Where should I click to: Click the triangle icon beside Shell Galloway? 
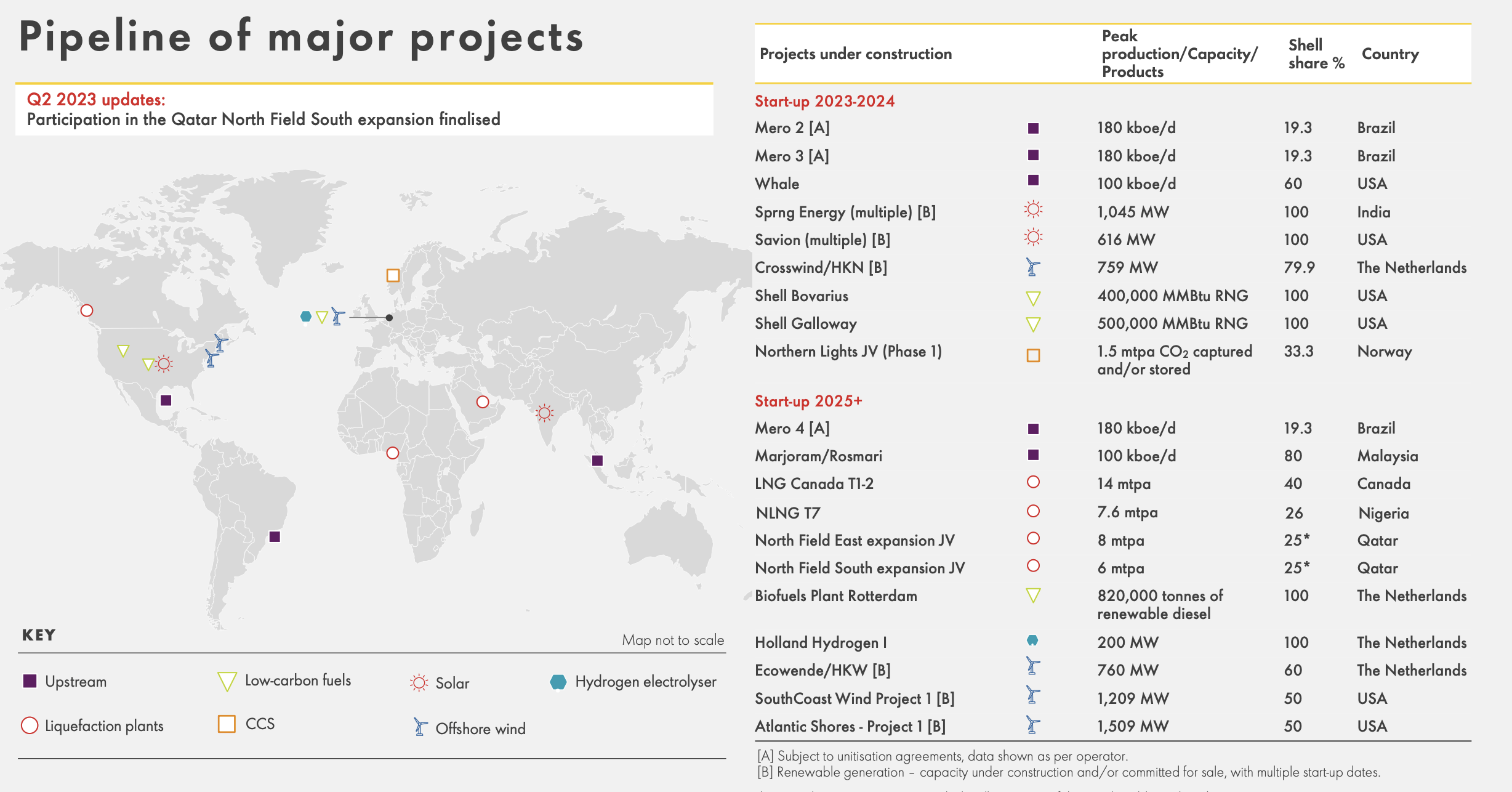pos(1034,324)
